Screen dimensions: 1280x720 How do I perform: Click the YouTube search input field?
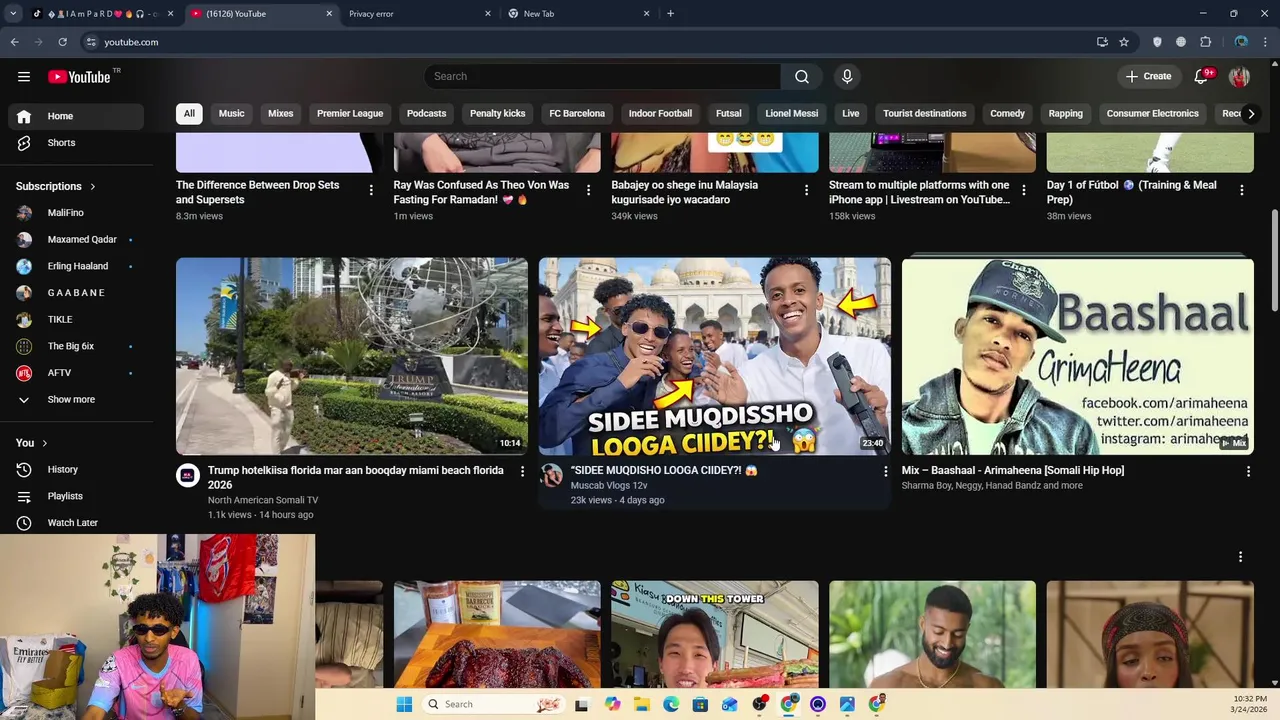pos(602,77)
